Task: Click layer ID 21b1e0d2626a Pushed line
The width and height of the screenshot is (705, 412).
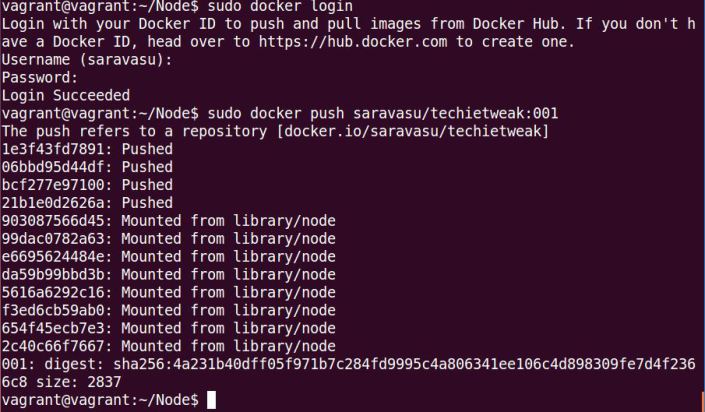Action: (87, 203)
